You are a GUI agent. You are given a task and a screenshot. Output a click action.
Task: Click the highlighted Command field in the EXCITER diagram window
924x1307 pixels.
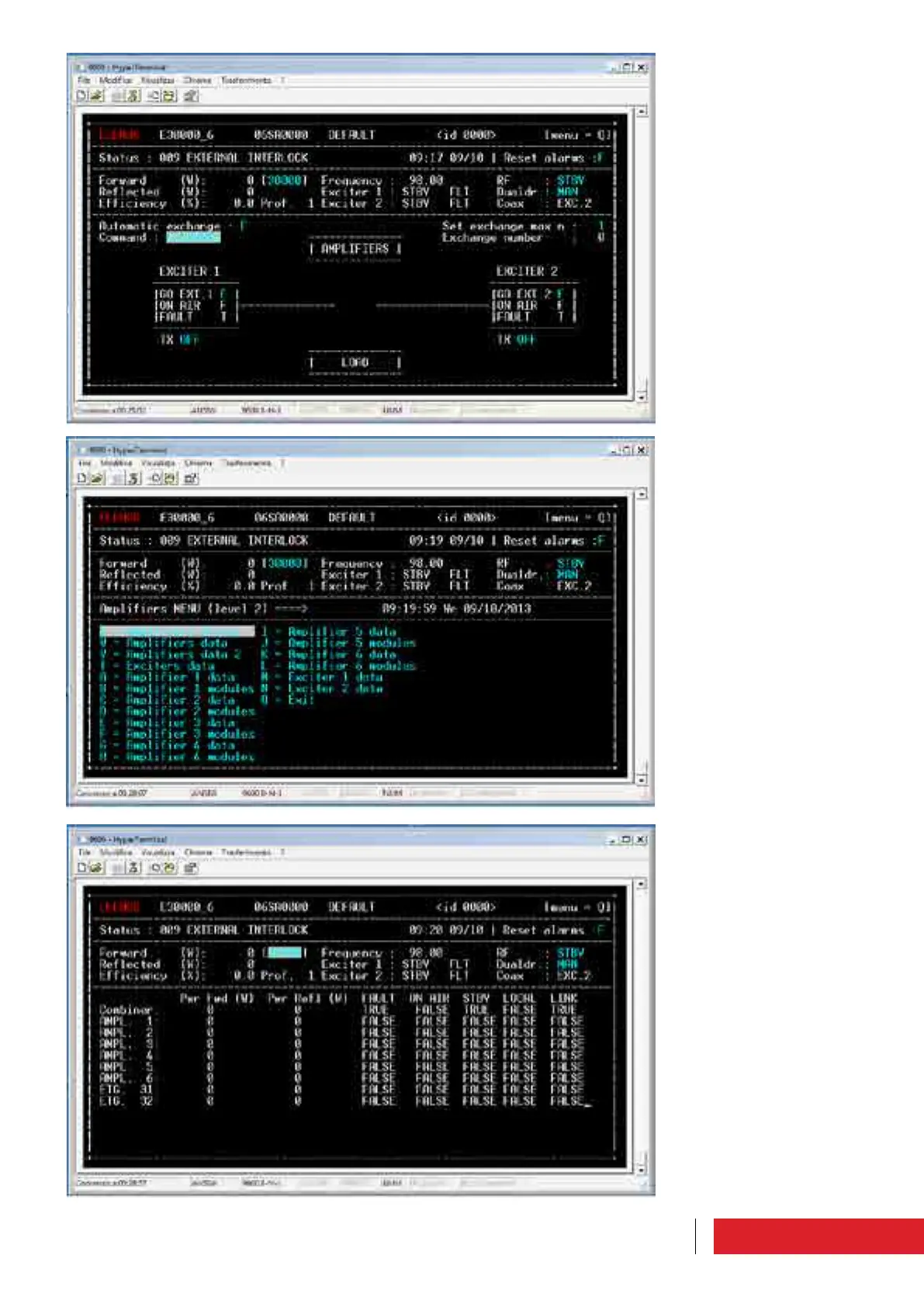[193, 237]
